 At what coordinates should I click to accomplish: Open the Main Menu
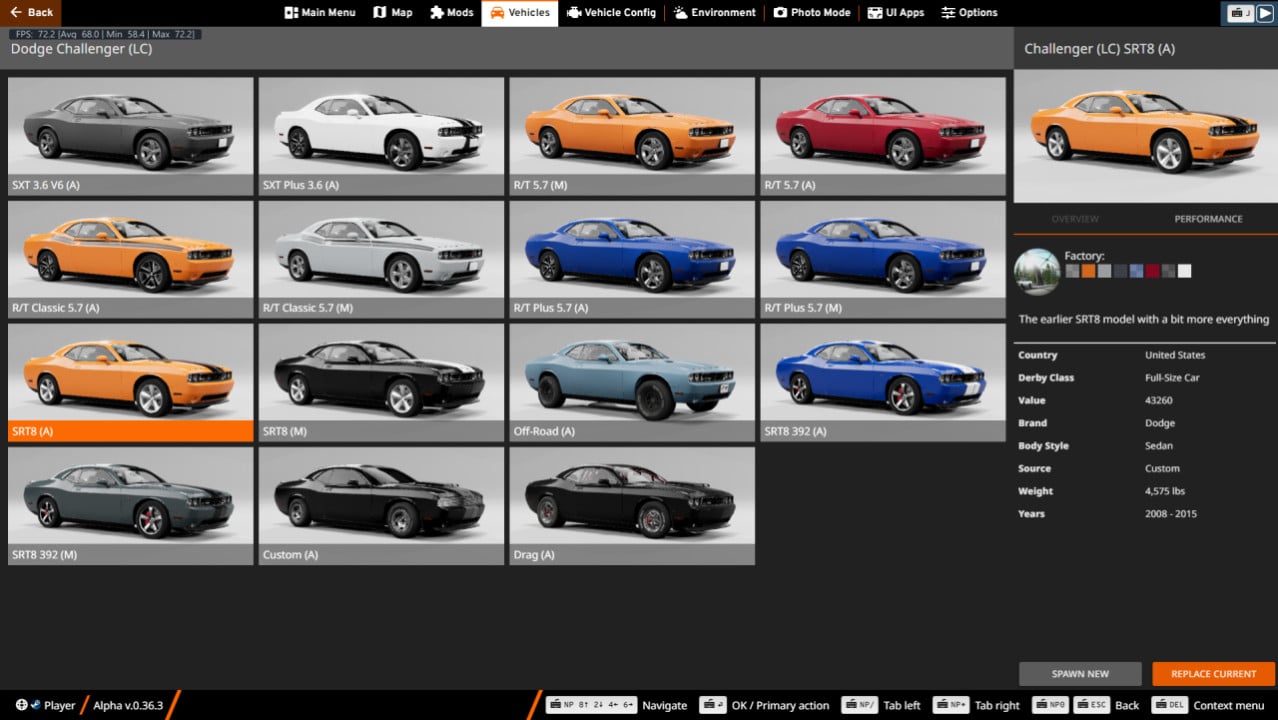319,12
